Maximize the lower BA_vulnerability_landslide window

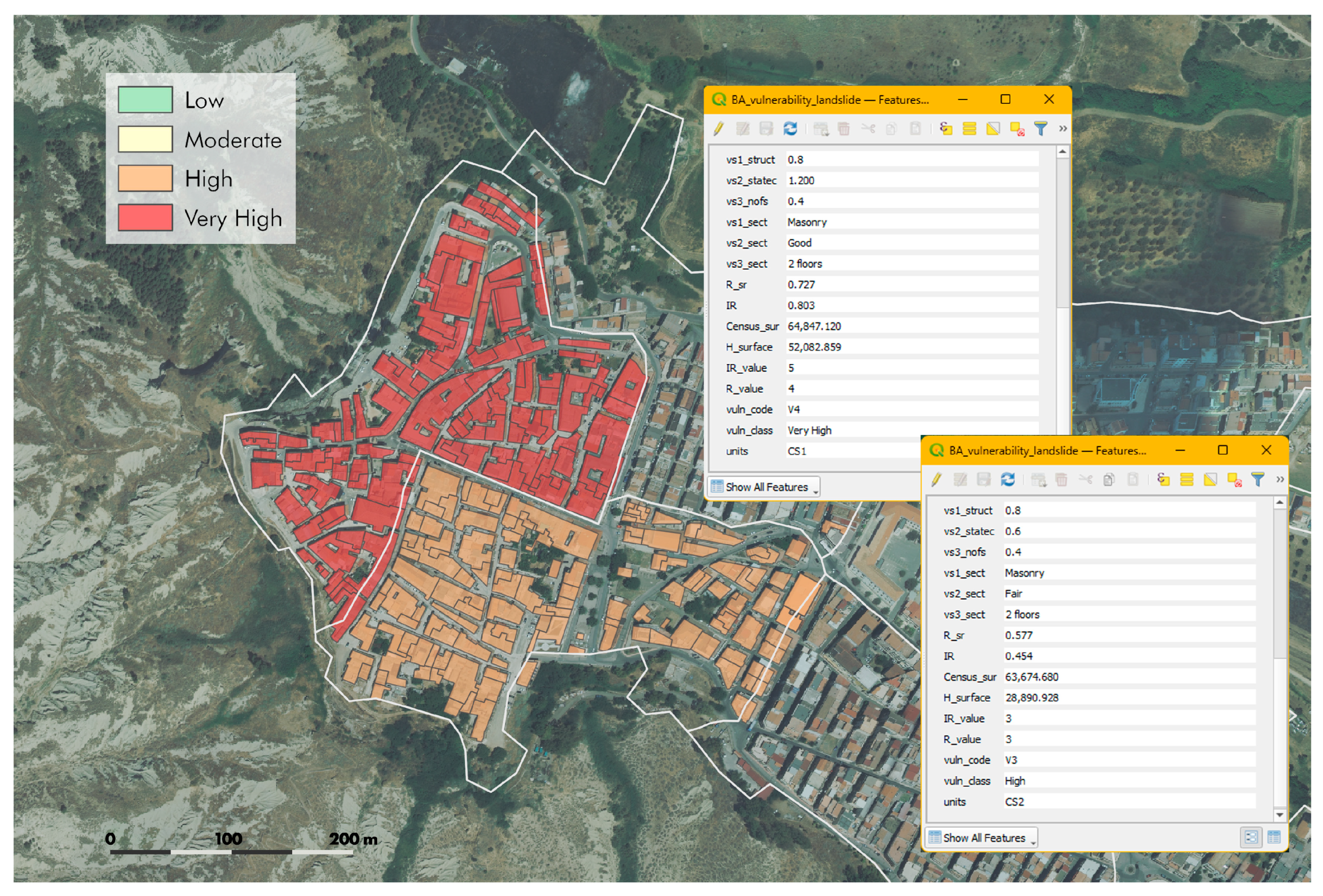pyautogui.click(x=1222, y=450)
